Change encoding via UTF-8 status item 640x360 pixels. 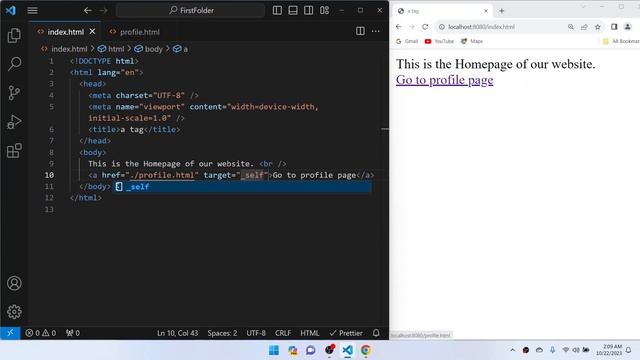click(x=256, y=333)
